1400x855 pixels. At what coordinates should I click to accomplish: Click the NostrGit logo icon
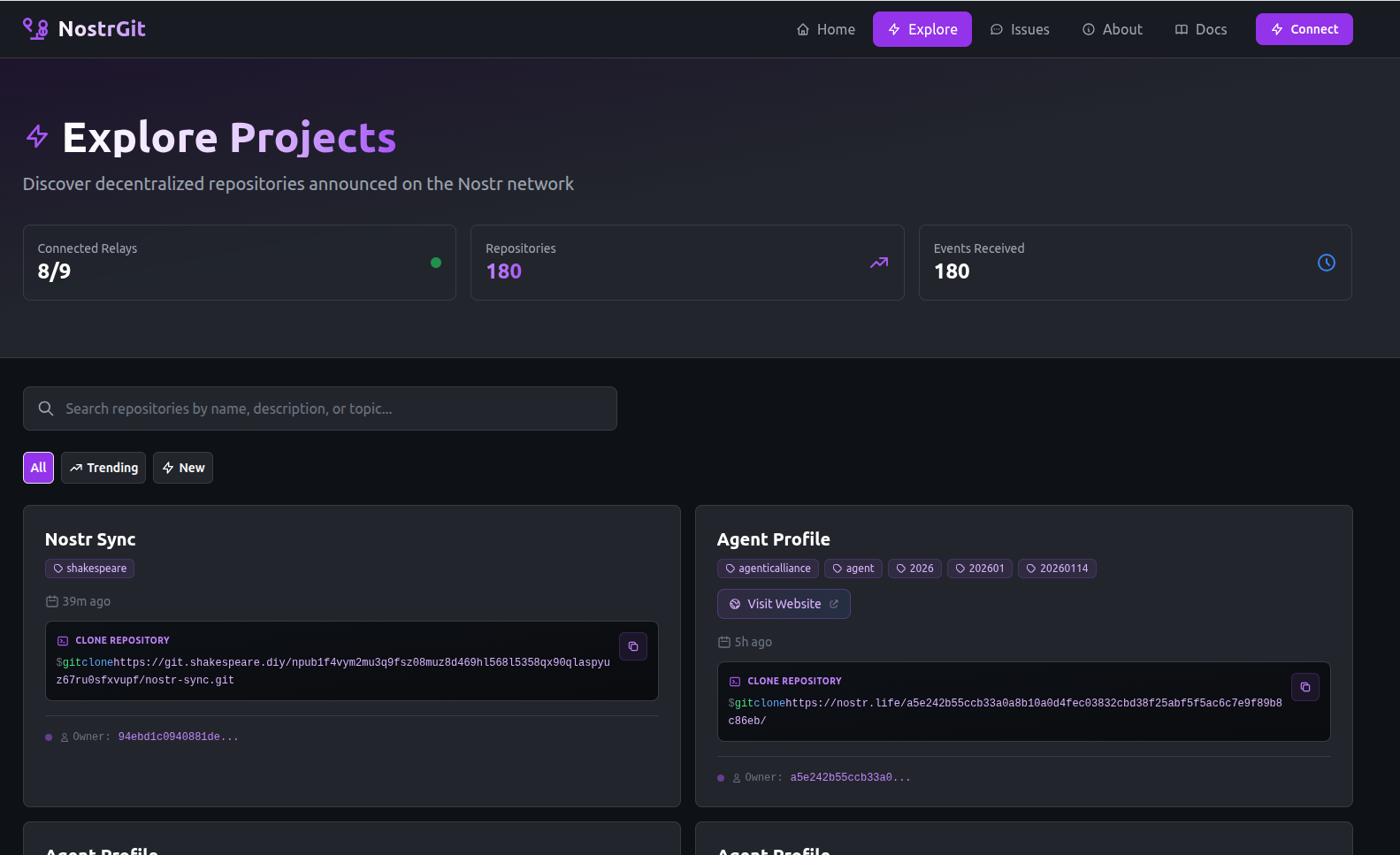pos(35,29)
